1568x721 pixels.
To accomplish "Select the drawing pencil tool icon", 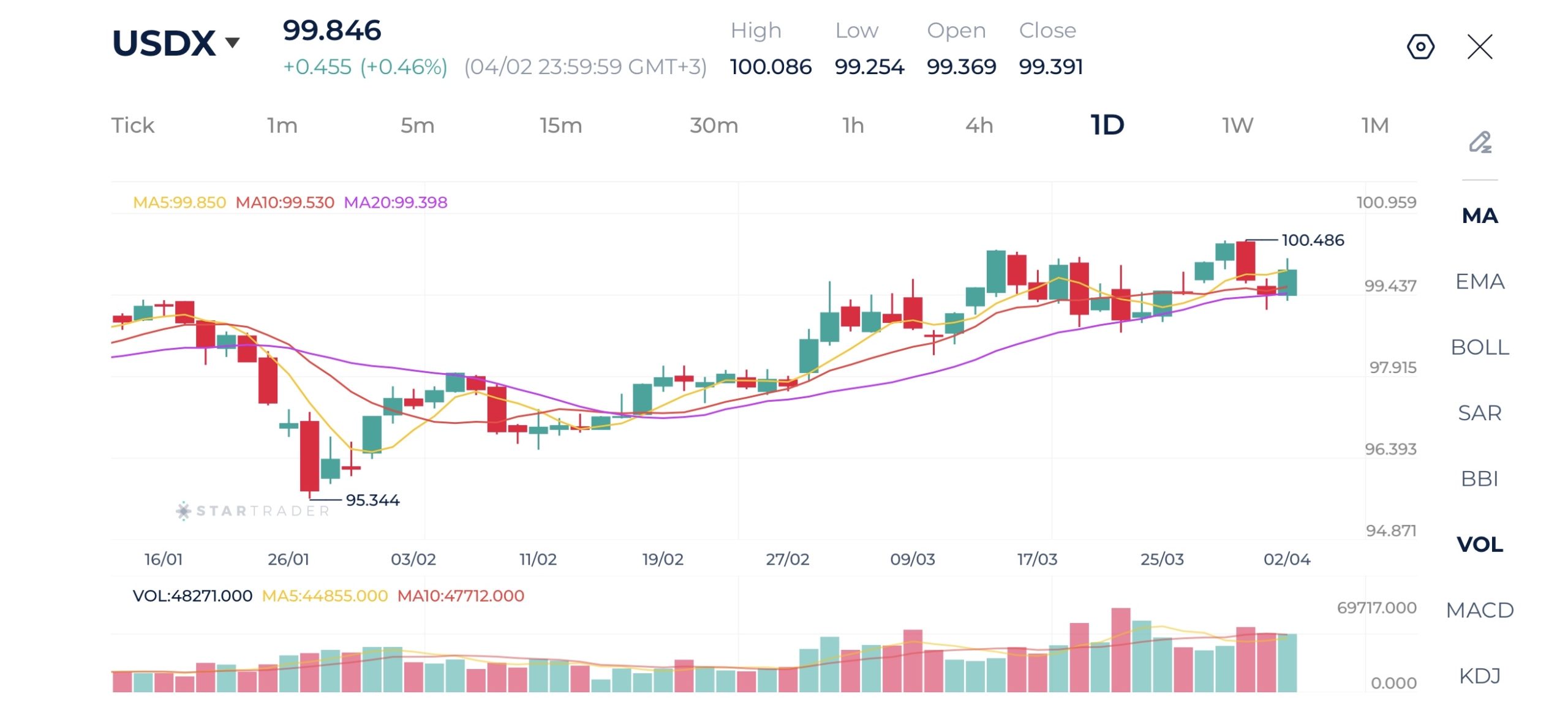I will coord(1480,142).
